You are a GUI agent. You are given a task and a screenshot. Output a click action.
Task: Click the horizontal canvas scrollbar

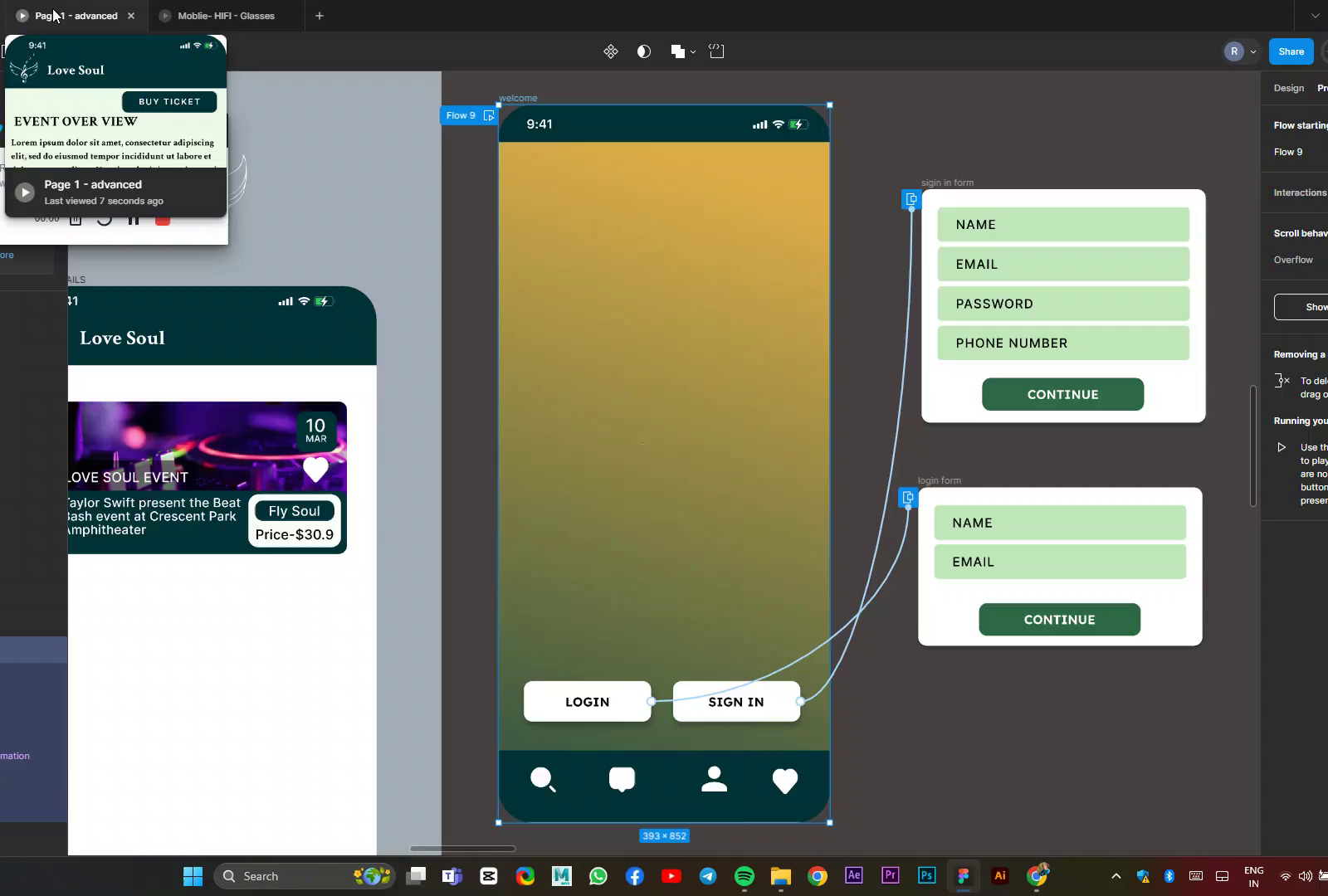tap(462, 849)
